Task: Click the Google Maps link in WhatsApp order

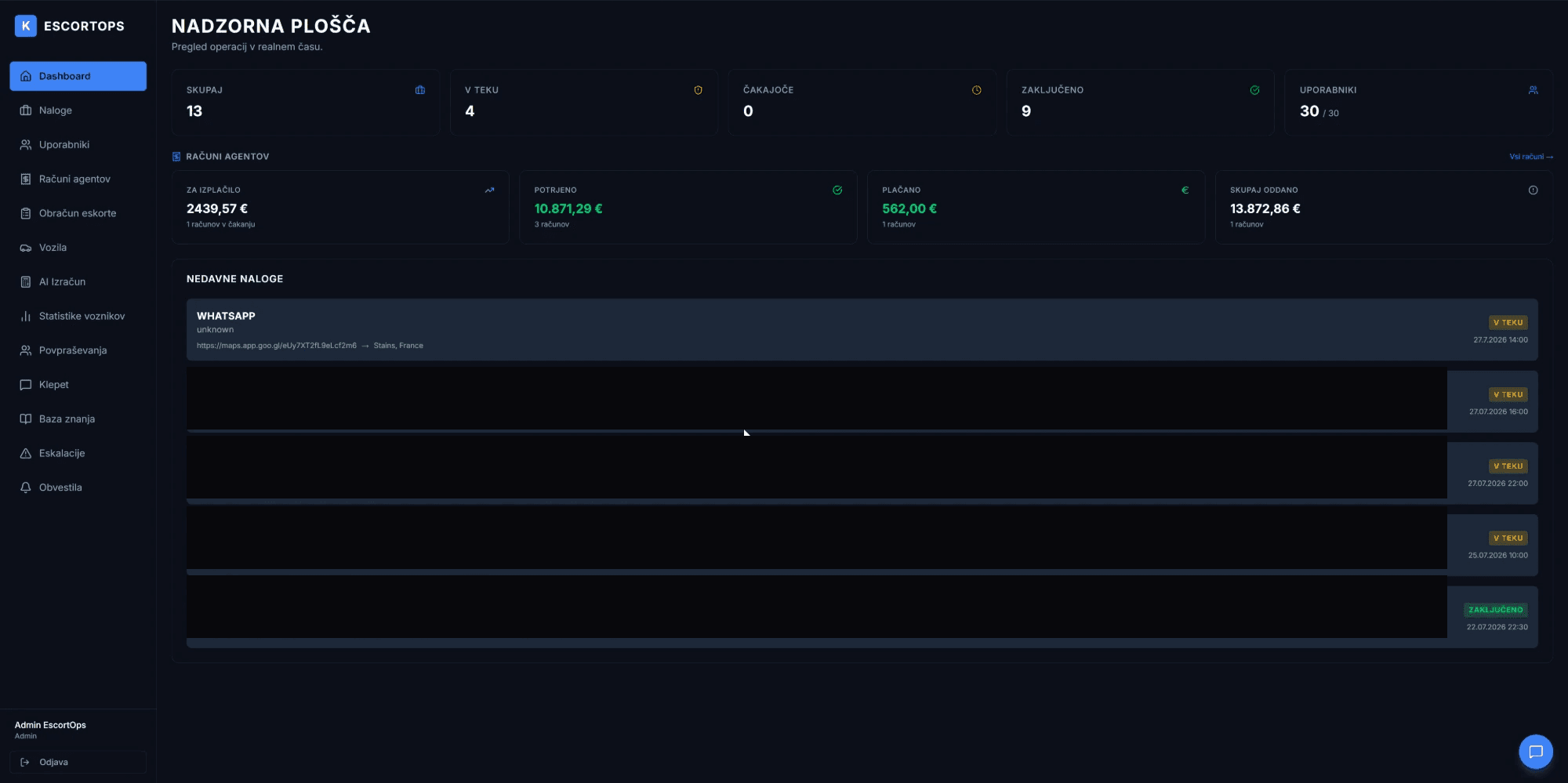Action: tap(276, 346)
